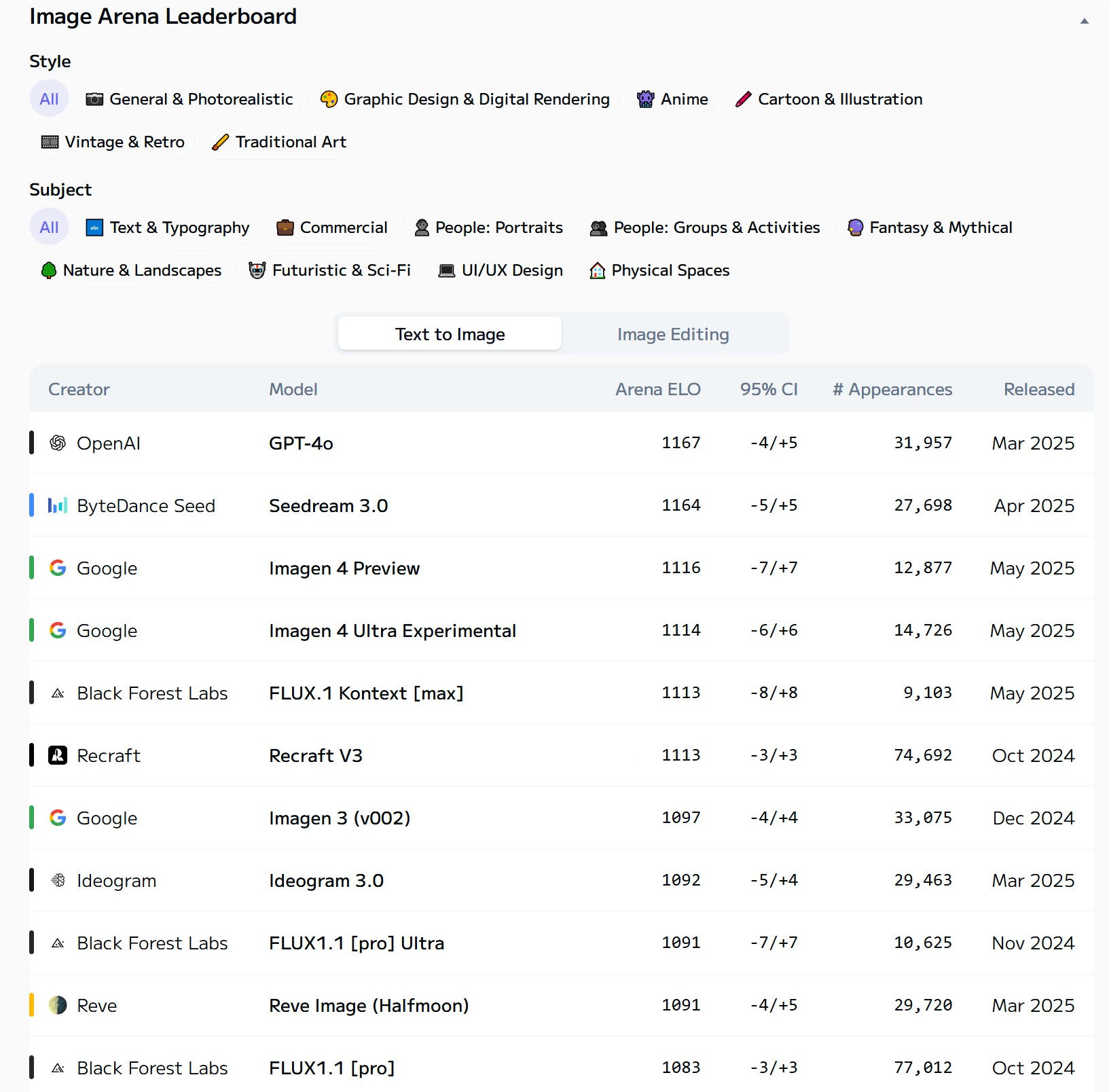The width and height of the screenshot is (1109, 1092).
Task: Click the FLUX1.1 [pro] Ultra model name
Action: (357, 943)
